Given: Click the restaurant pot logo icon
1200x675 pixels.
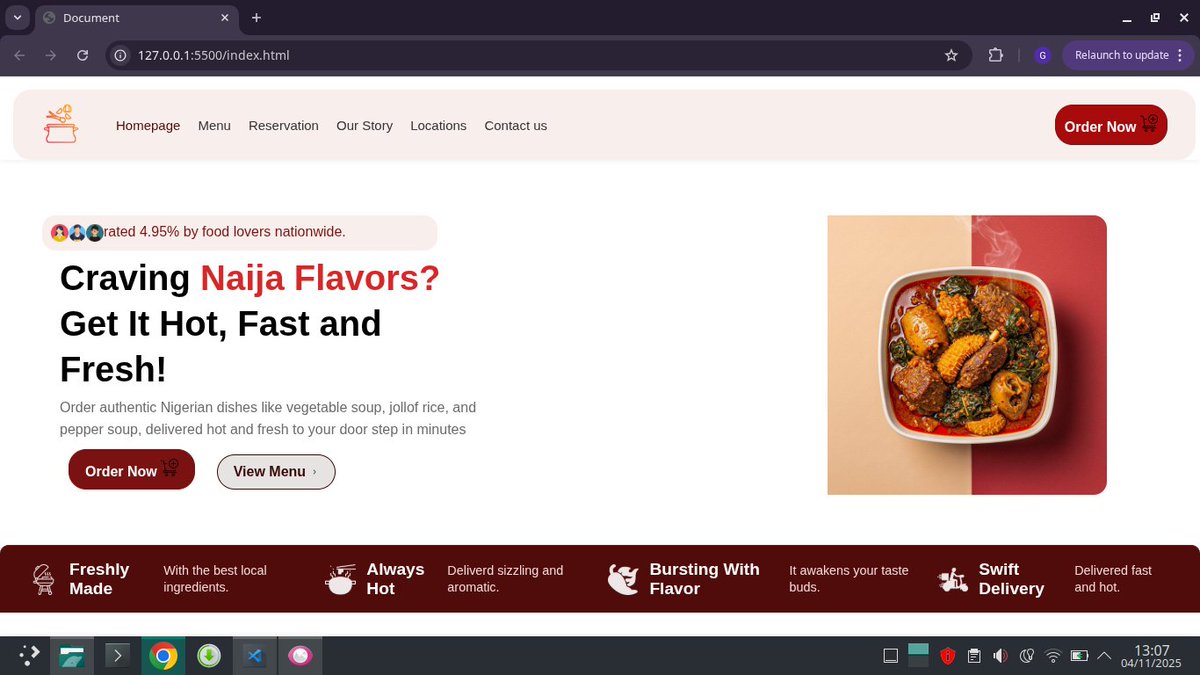Looking at the screenshot, I should (60, 123).
